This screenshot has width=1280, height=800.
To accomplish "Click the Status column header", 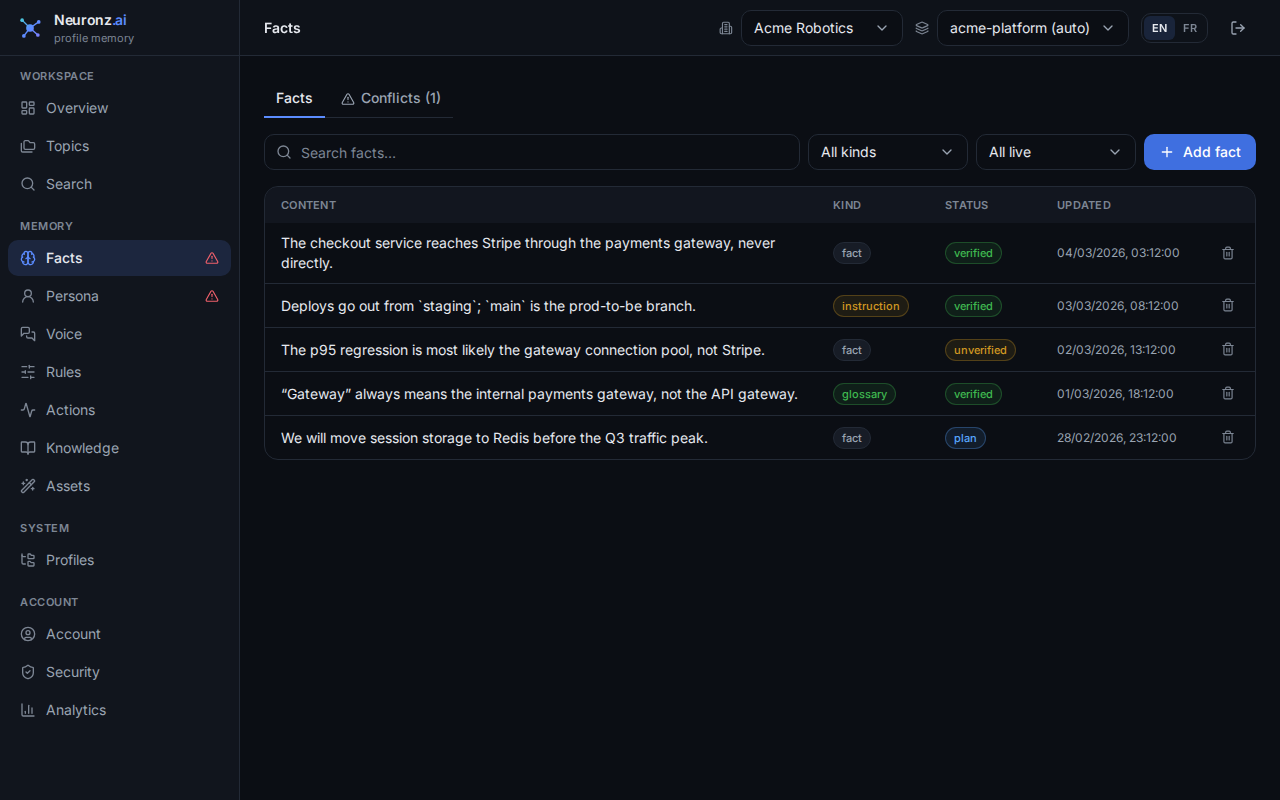I will point(966,205).
